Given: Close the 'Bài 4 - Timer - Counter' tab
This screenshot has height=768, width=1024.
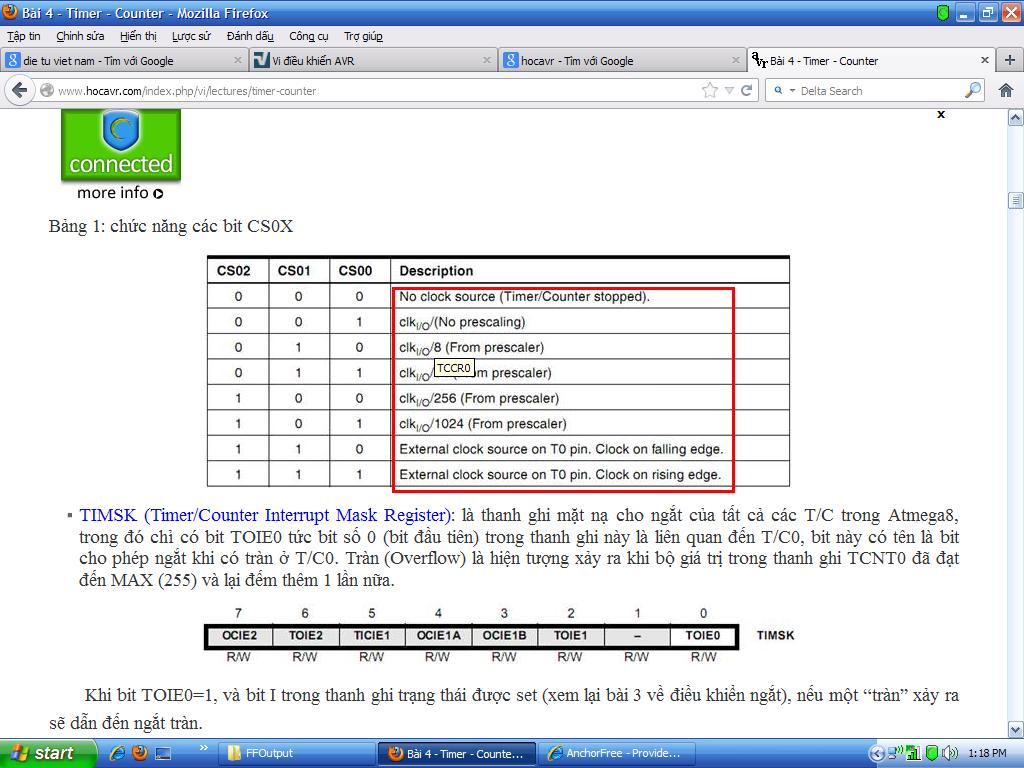Looking at the screenshot, I should pos(985,60).
